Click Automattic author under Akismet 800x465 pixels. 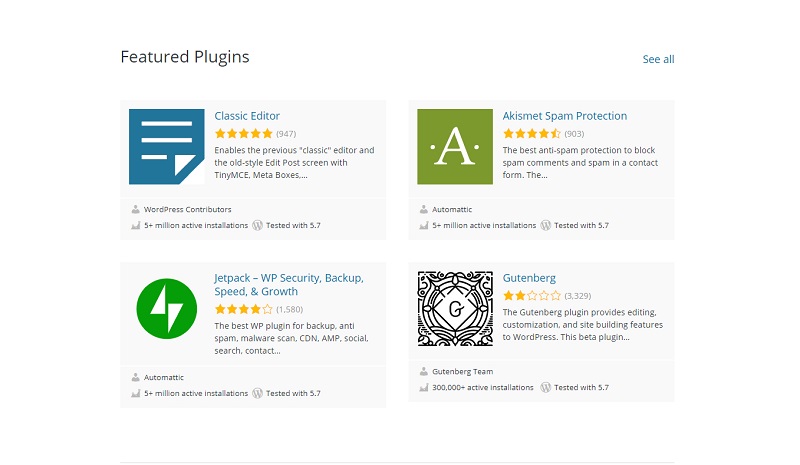pyautogui.click(x=452, y=209)
